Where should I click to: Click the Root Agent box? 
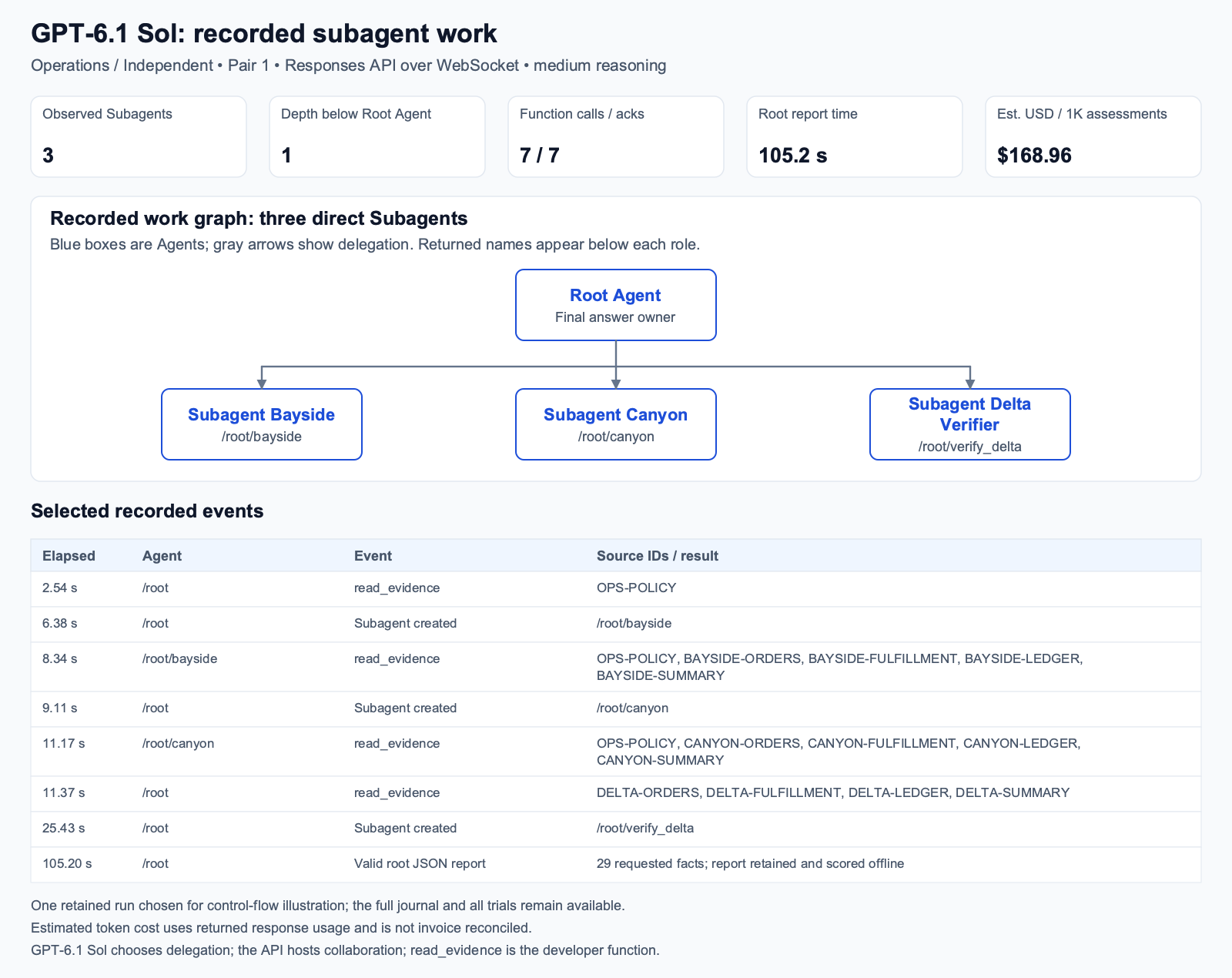(x=616, y=305)
